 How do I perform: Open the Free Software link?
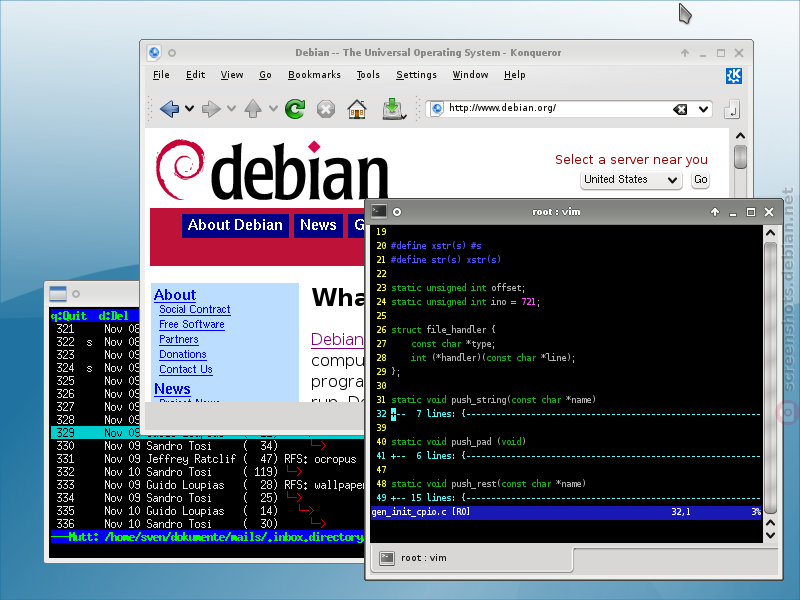(x=191, y=324)
